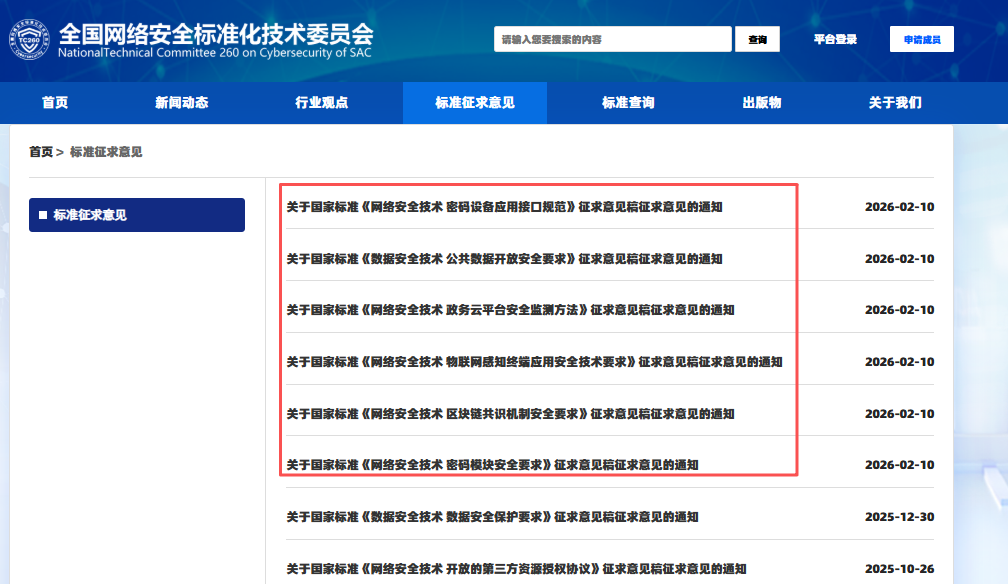Open the 新闻动态 news menu

tap(182, 102)
